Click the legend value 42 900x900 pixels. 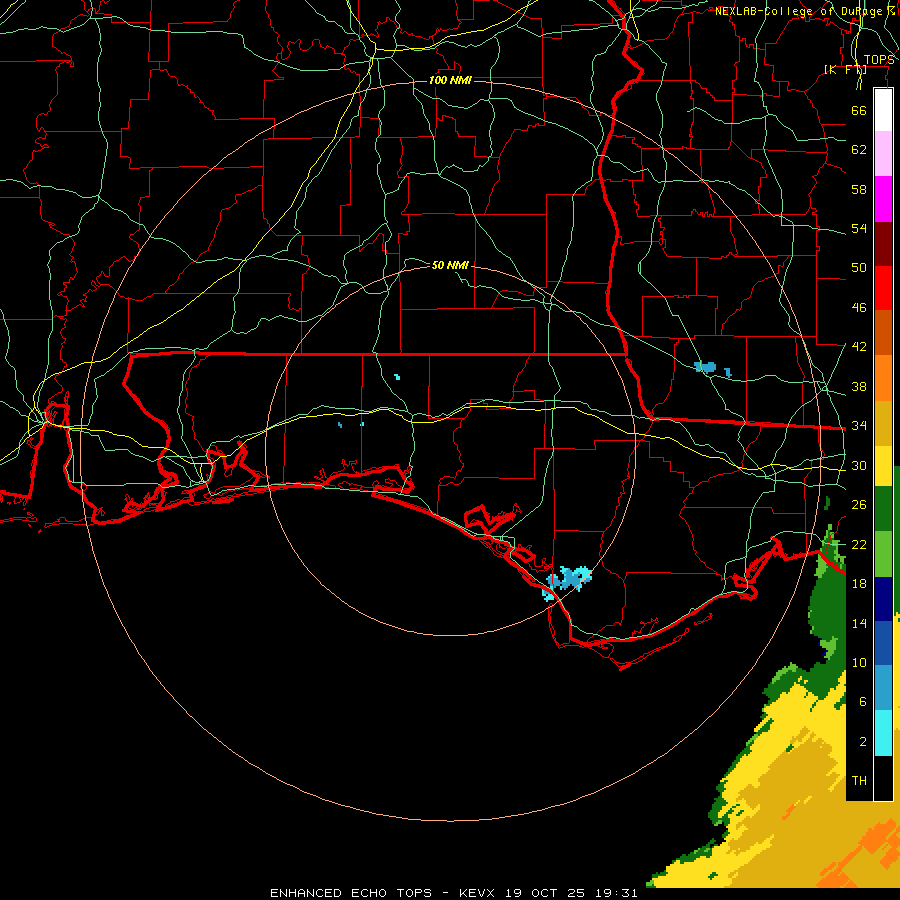pyautogui.click(x=859, y=347)
